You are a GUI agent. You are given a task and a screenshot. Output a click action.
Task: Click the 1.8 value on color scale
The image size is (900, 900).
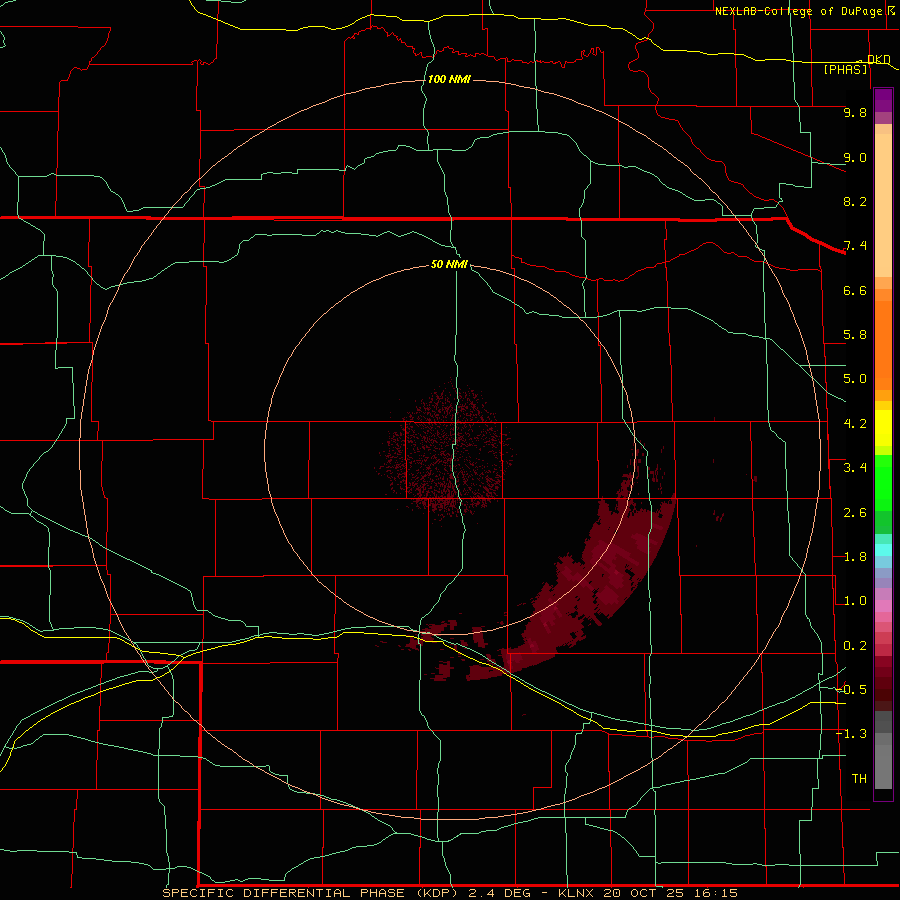coord(855,557)
